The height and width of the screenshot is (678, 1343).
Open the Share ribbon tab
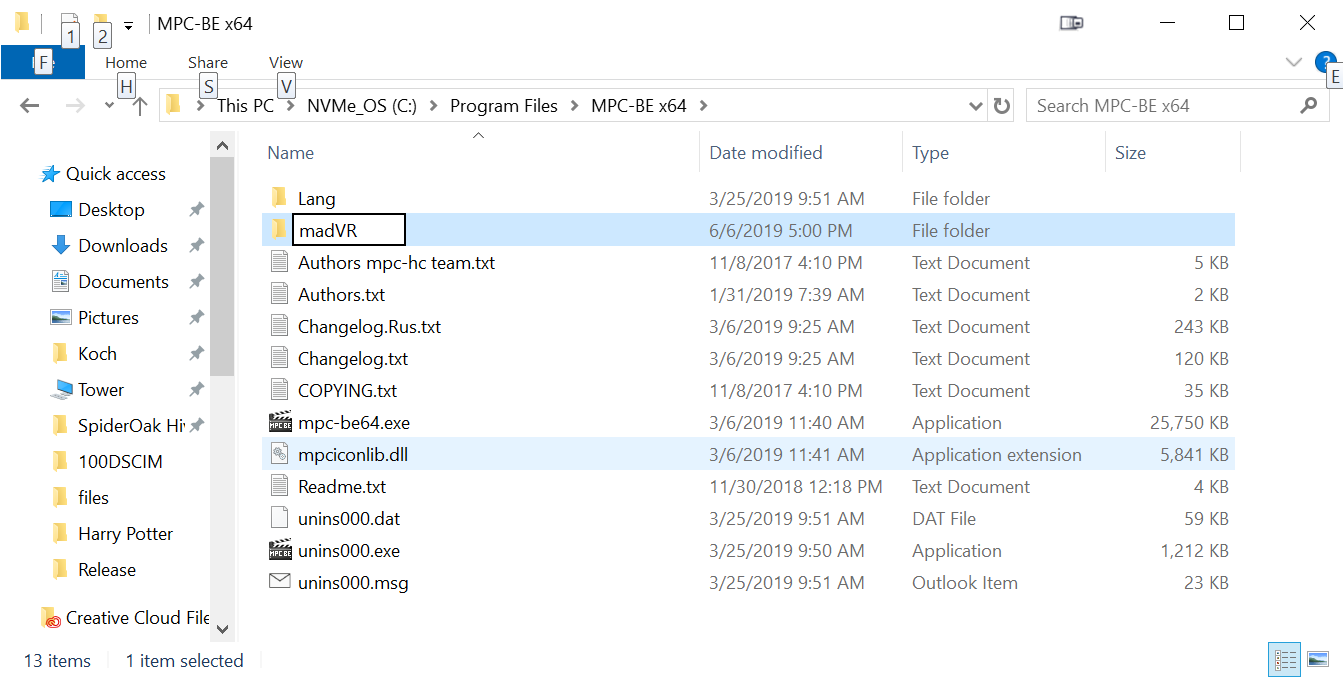point(208,62)
